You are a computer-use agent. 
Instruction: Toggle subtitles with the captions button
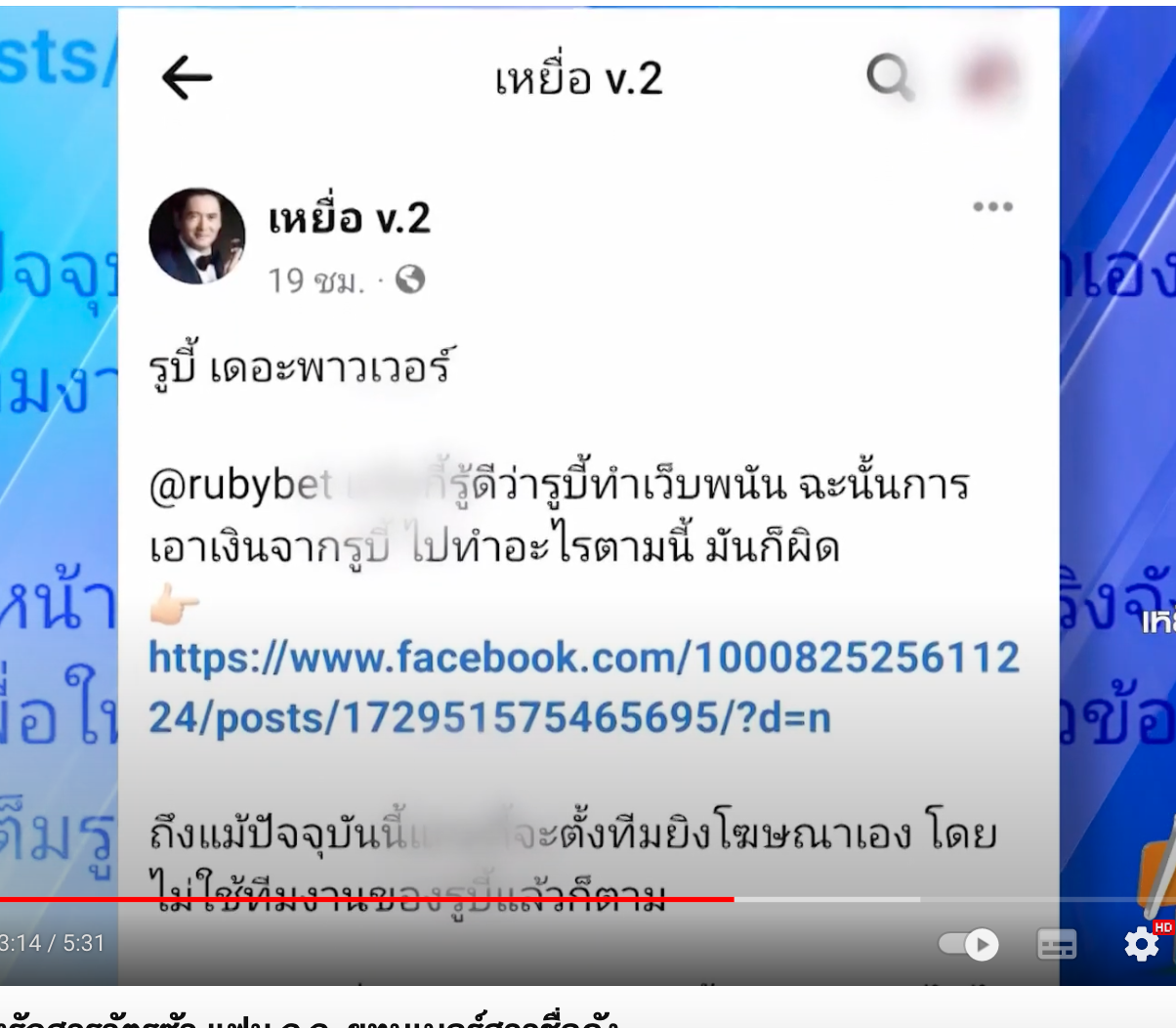[x=1056, y=944]
